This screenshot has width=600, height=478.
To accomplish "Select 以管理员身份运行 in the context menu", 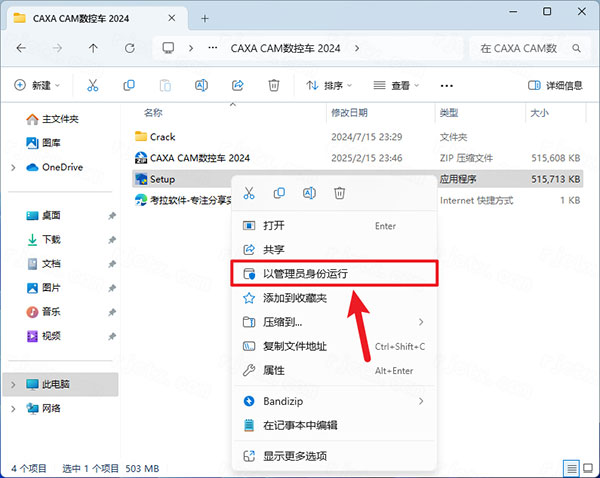I will [334, 274].
